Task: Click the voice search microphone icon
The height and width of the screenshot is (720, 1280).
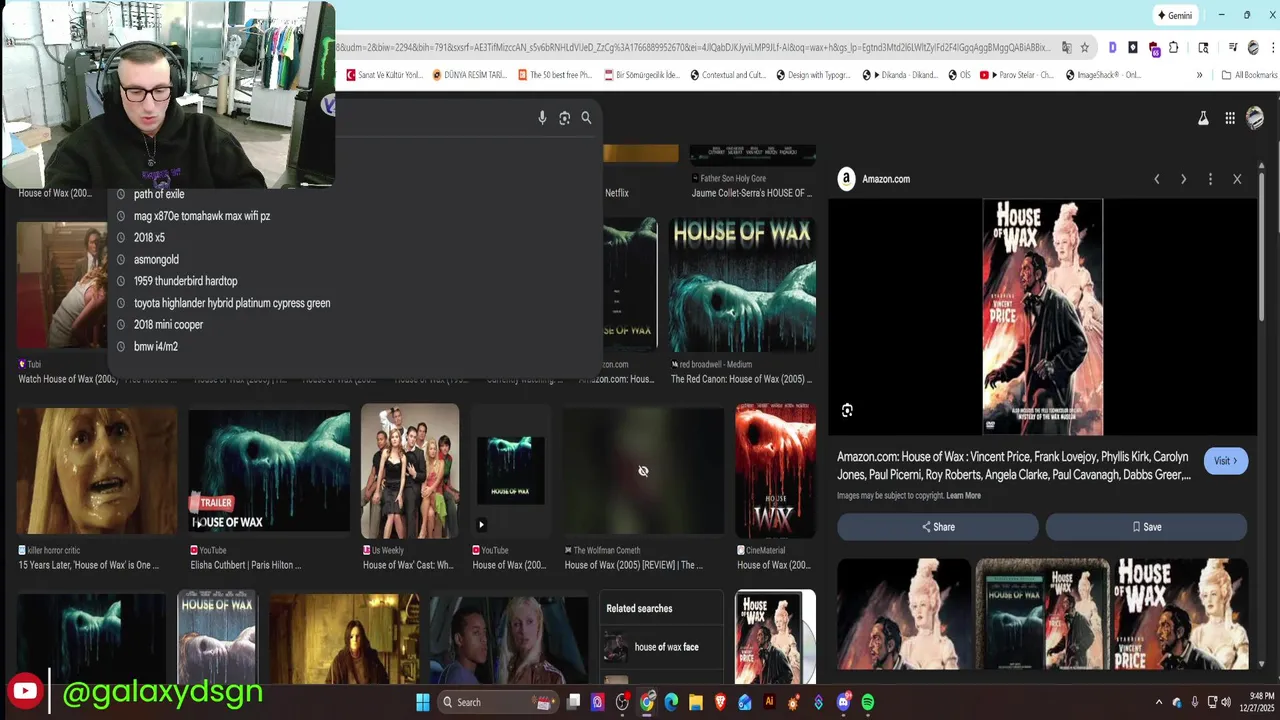Action: tap(542, 118)
